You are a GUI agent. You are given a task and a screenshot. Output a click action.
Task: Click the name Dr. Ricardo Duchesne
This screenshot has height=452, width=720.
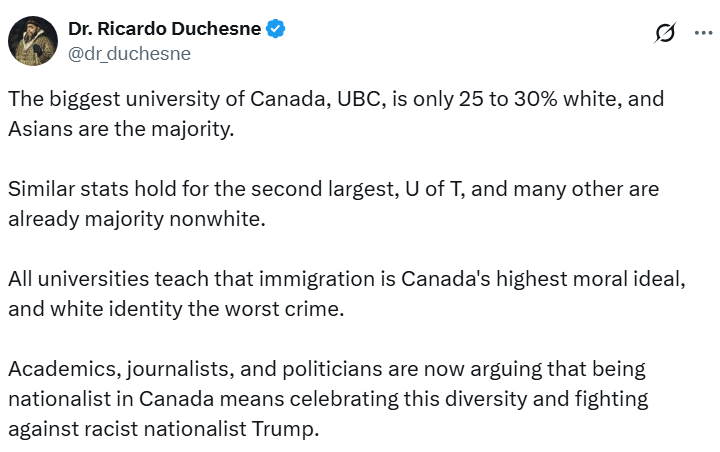[x=163, y=30]
